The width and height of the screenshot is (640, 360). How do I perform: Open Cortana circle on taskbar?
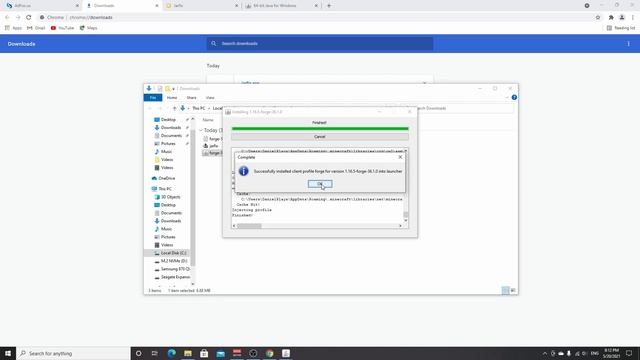coord(139,353)
